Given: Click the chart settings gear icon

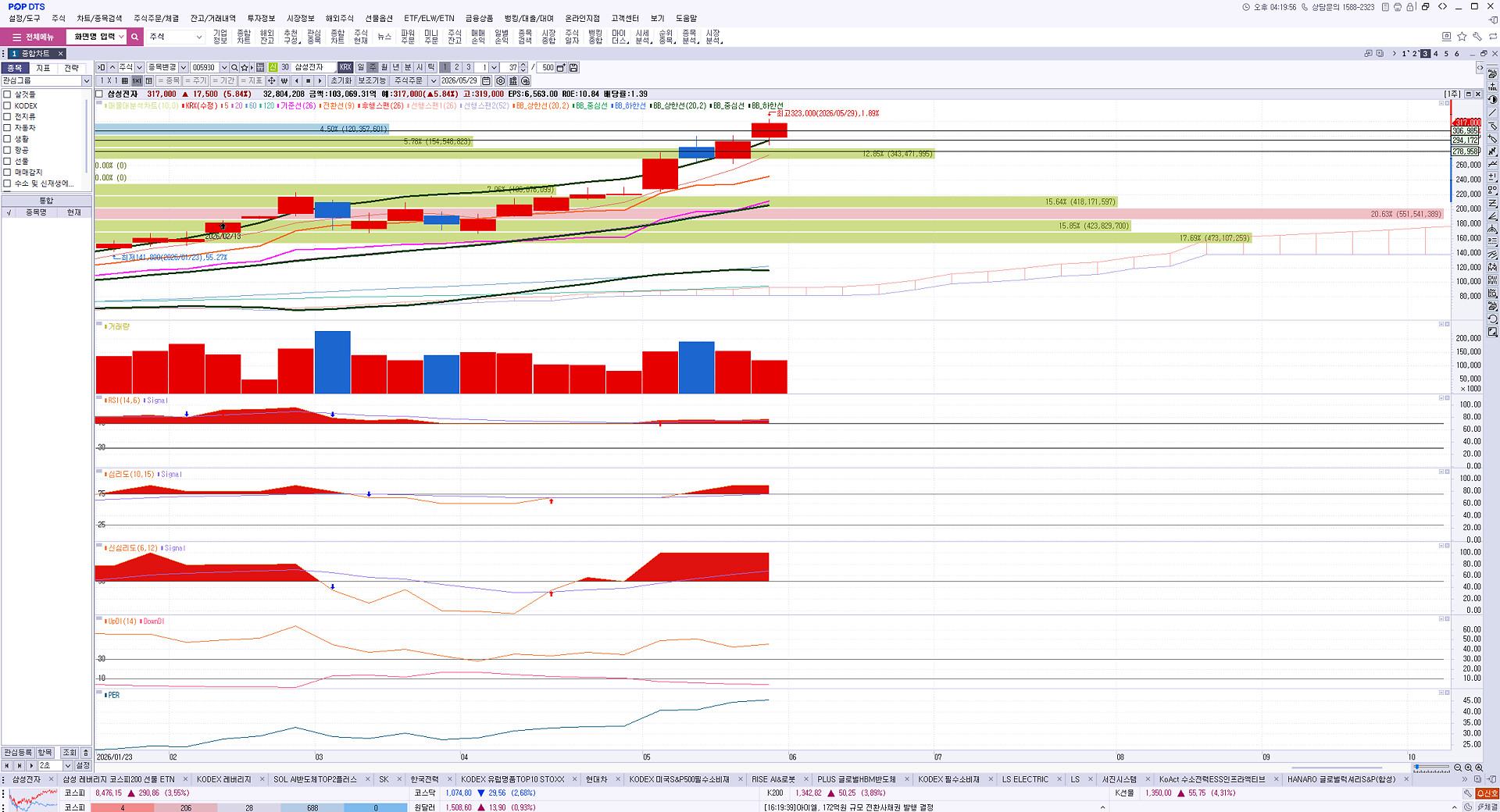Looking at the screenshot, I should point(501,80).
